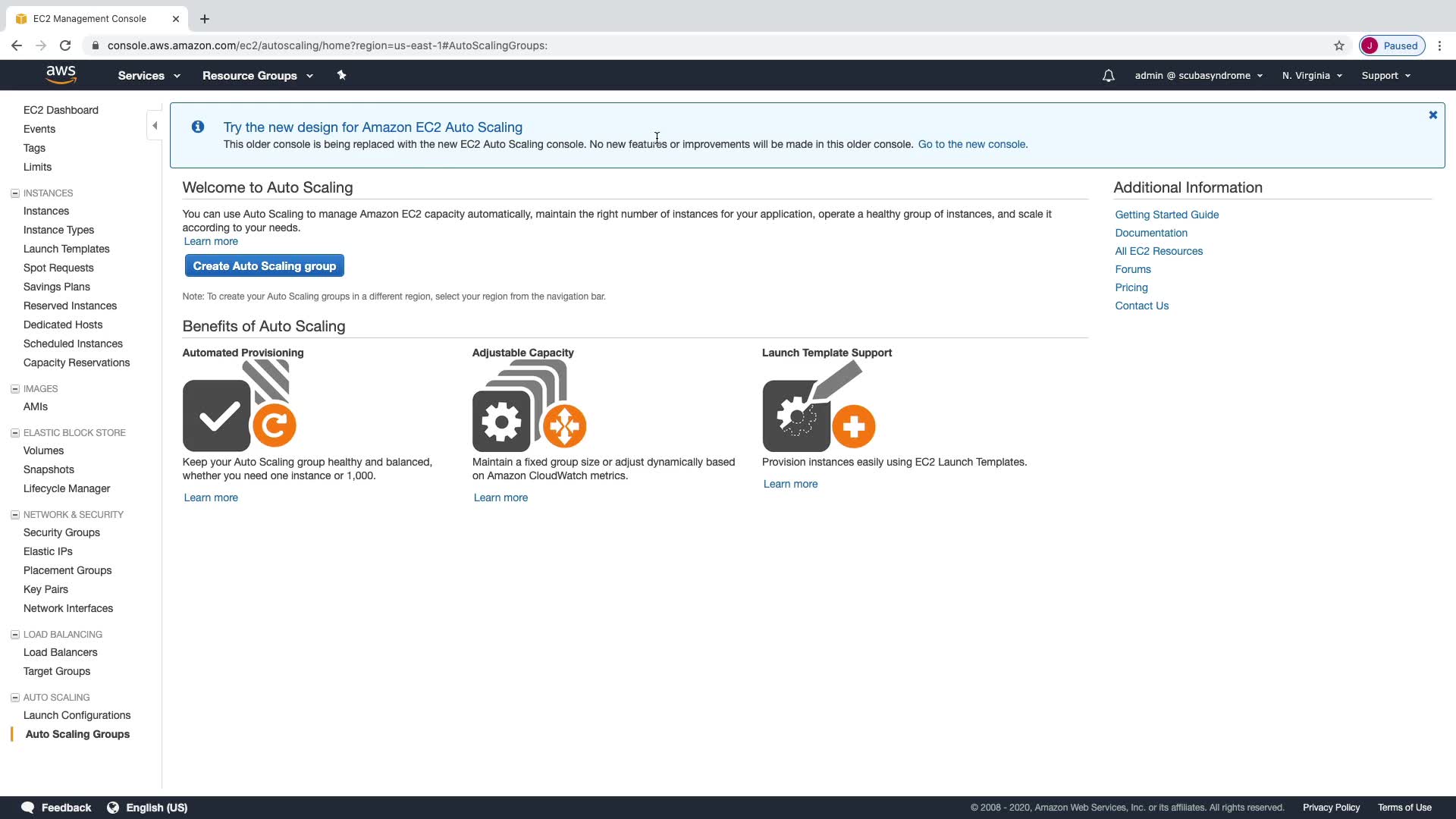Collapse the INSTANCES sidebar section
The image size is (1456, 819).
click(14, 193)
